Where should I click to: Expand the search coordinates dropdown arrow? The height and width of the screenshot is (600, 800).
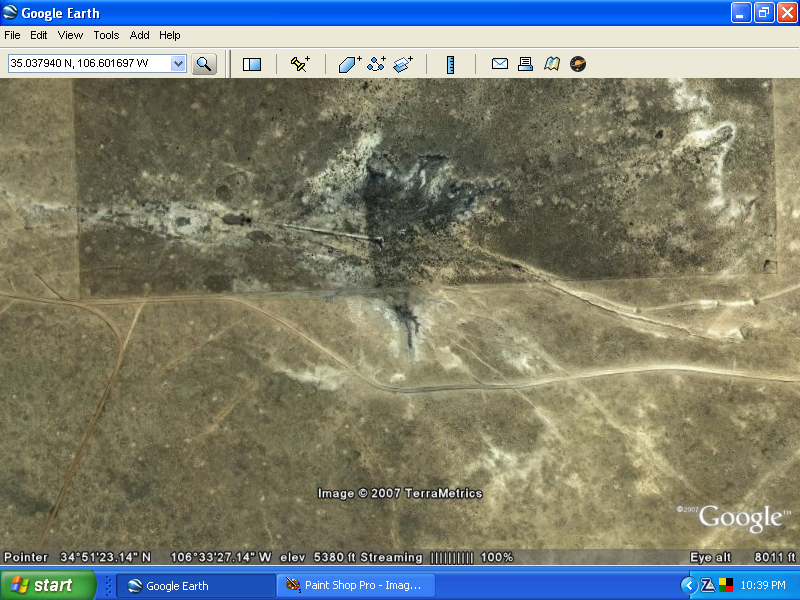(x=178, y=64)
